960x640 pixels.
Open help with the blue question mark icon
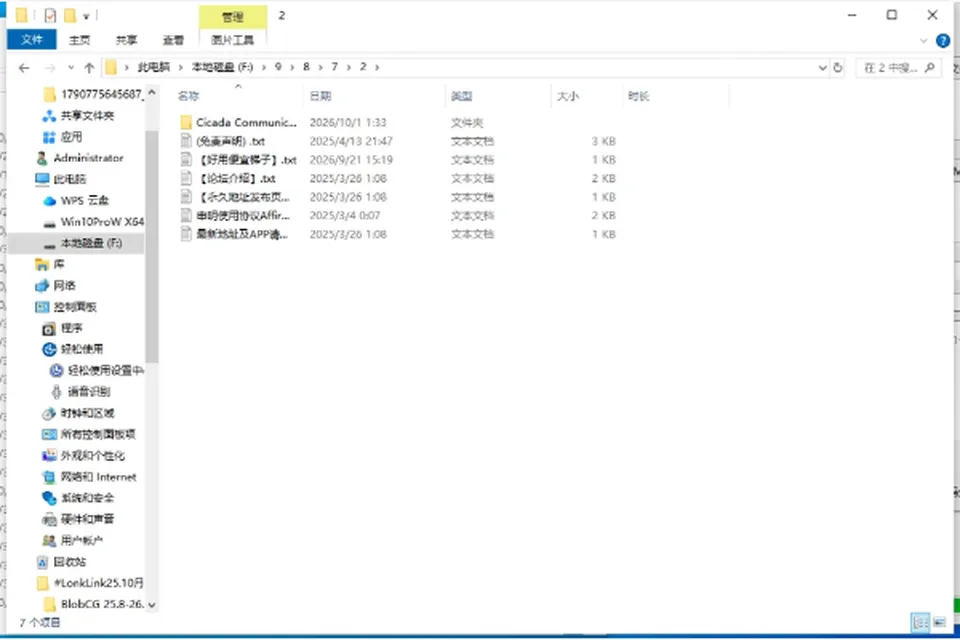tap(943, 41)
